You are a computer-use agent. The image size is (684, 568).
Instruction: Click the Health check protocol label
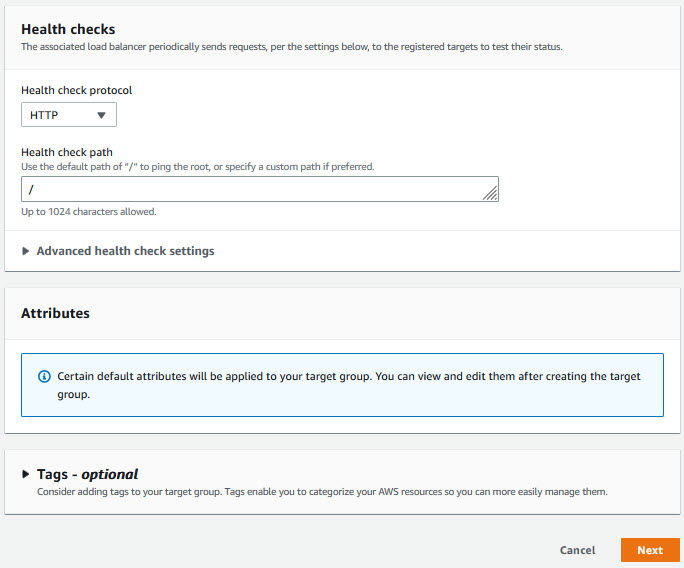coord(76,90)
